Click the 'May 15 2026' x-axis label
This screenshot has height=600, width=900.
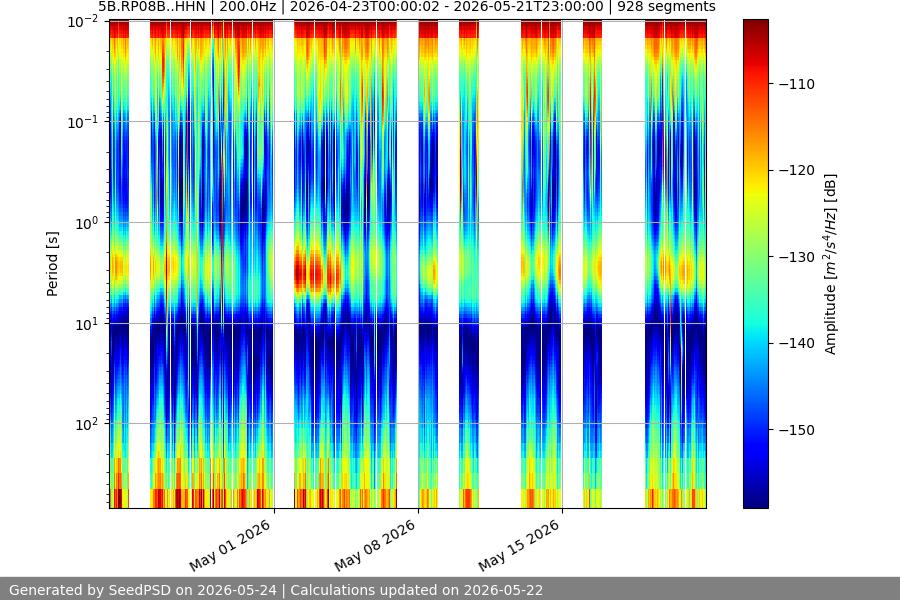(518, 545)
